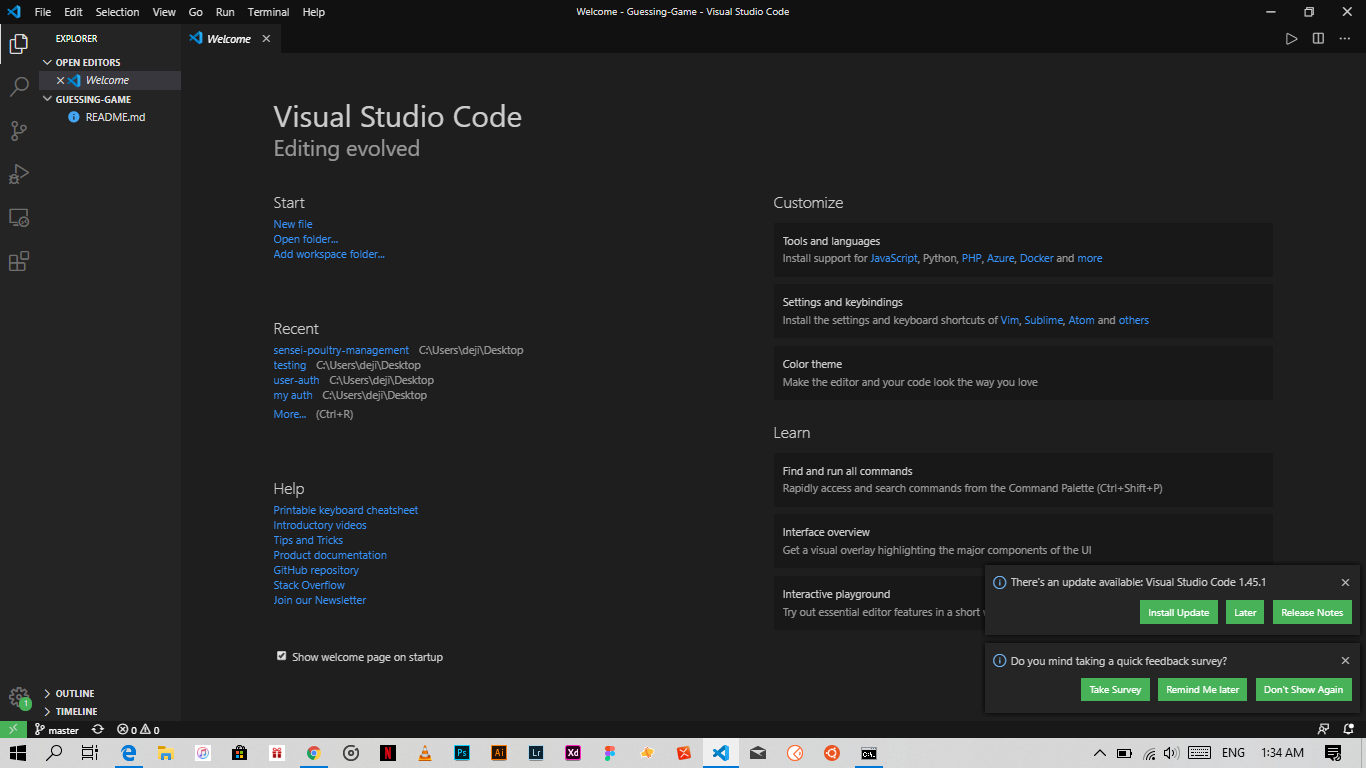This screenshot has height=768, width=1366.
Task: Open recent sensei-poultry-management folder
Action: (x=341, y=350)
